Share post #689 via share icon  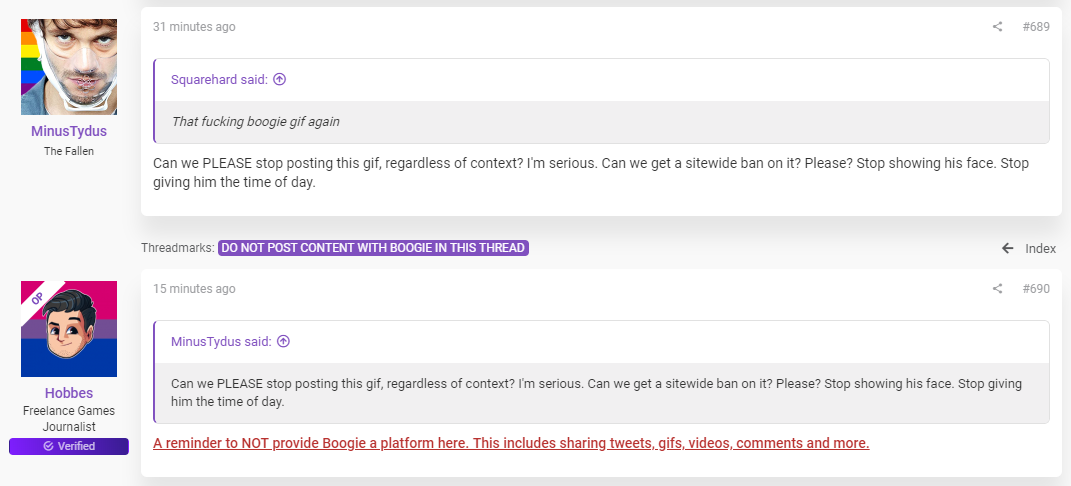point(997,27)
